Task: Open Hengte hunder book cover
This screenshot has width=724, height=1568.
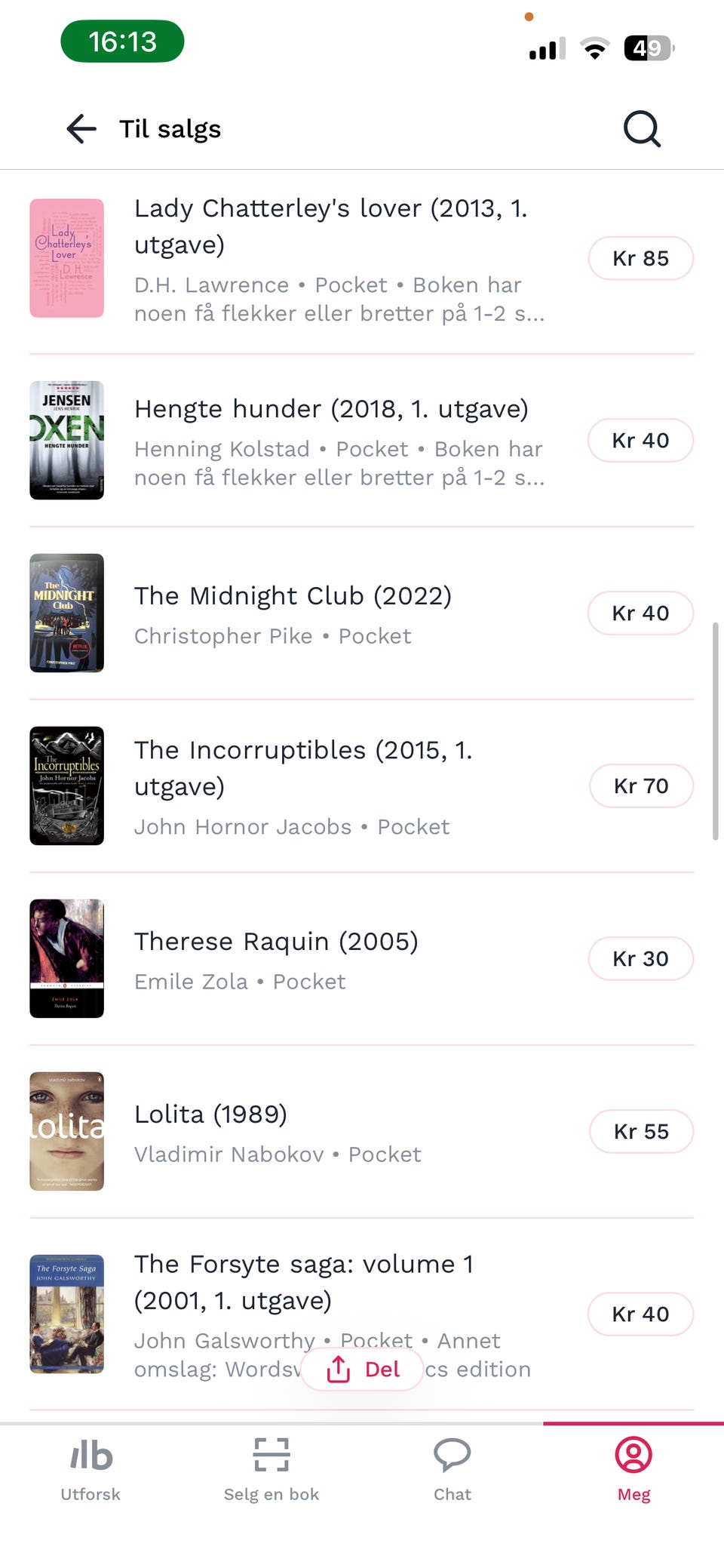Action: 66,440
